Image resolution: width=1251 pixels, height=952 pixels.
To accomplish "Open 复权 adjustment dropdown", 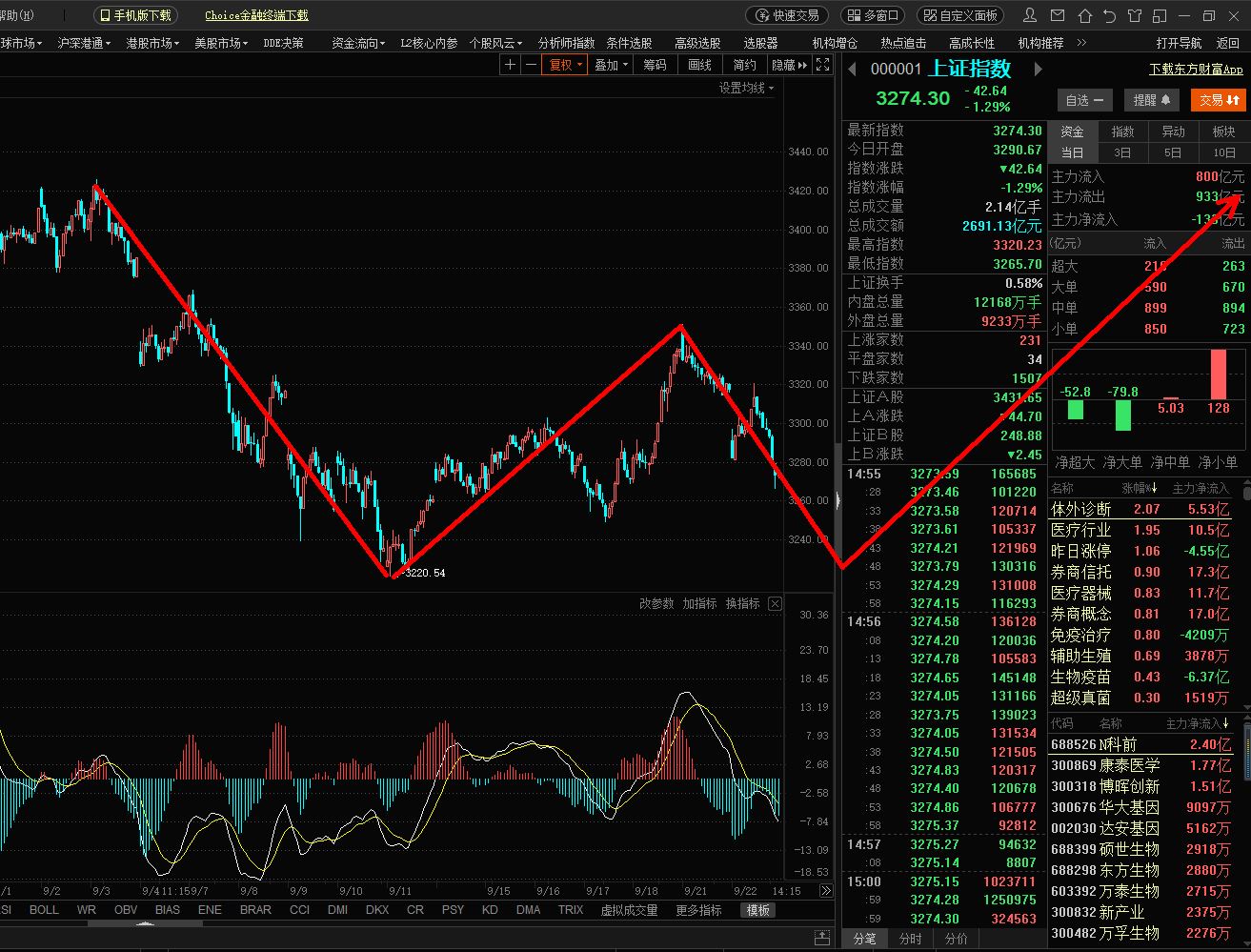I will pos(565,65).
